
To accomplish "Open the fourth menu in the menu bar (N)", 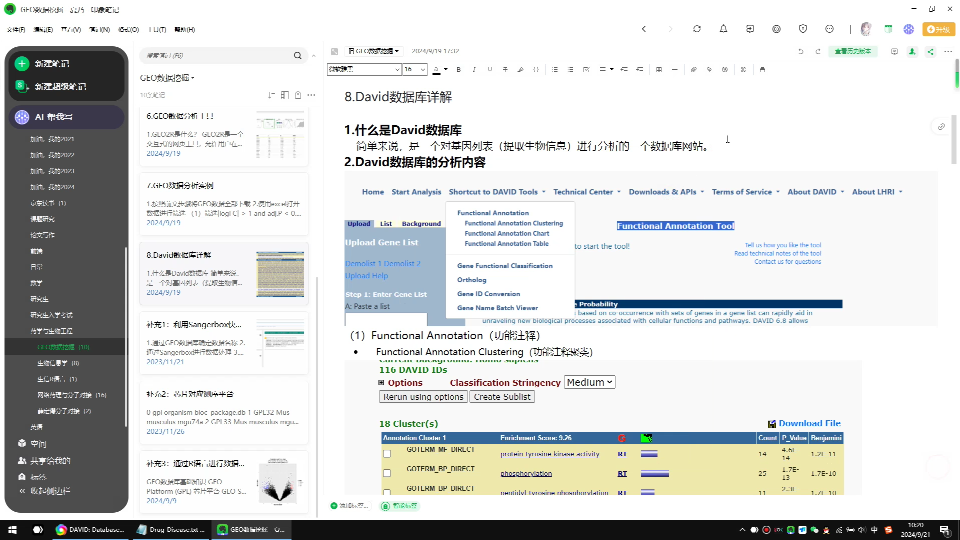I will tap(100, 29).
